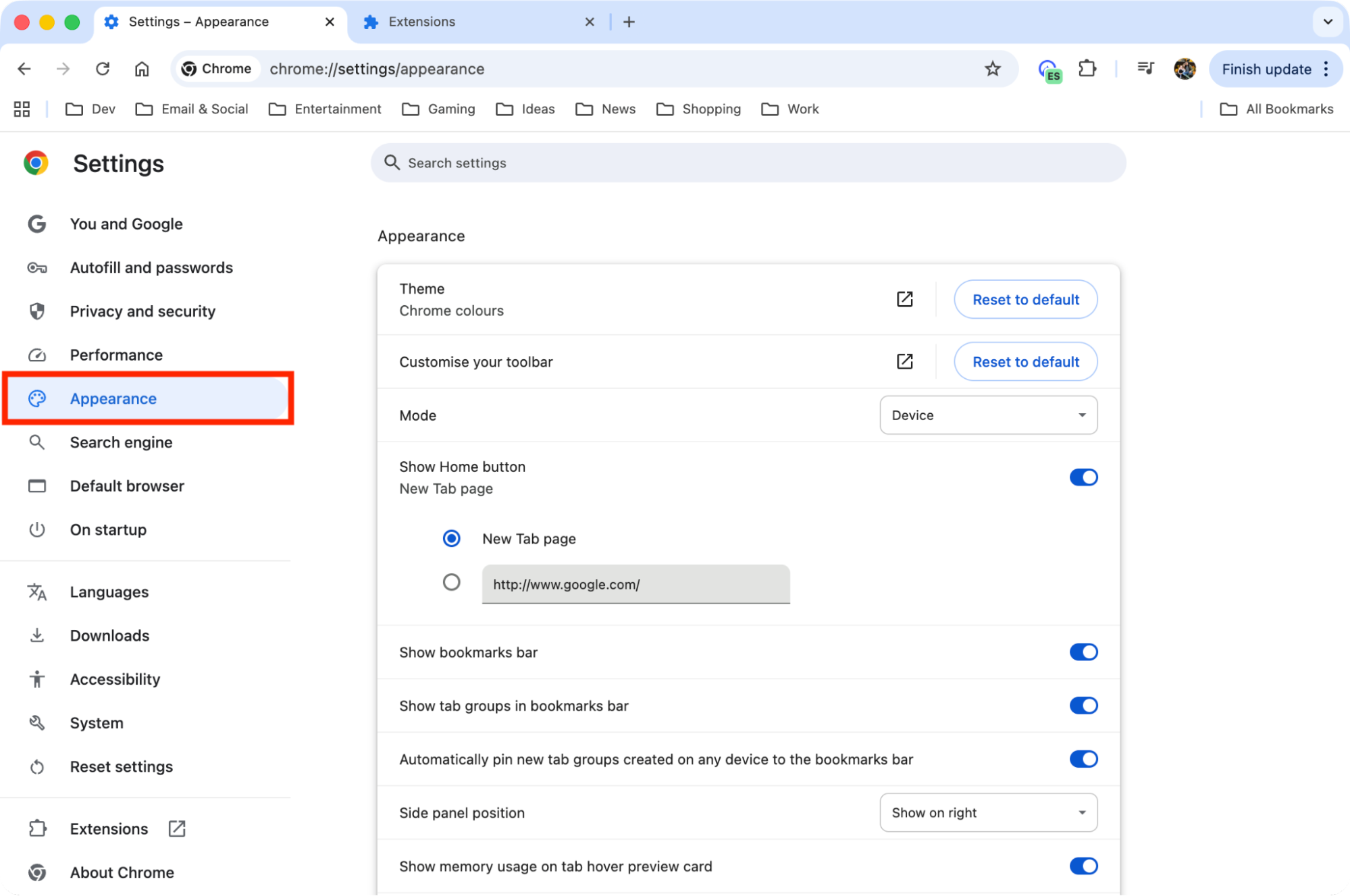Viewport: 1350px width, 896px height.
Task: Open the browser profile avatar
Action: coord(1185,68)
